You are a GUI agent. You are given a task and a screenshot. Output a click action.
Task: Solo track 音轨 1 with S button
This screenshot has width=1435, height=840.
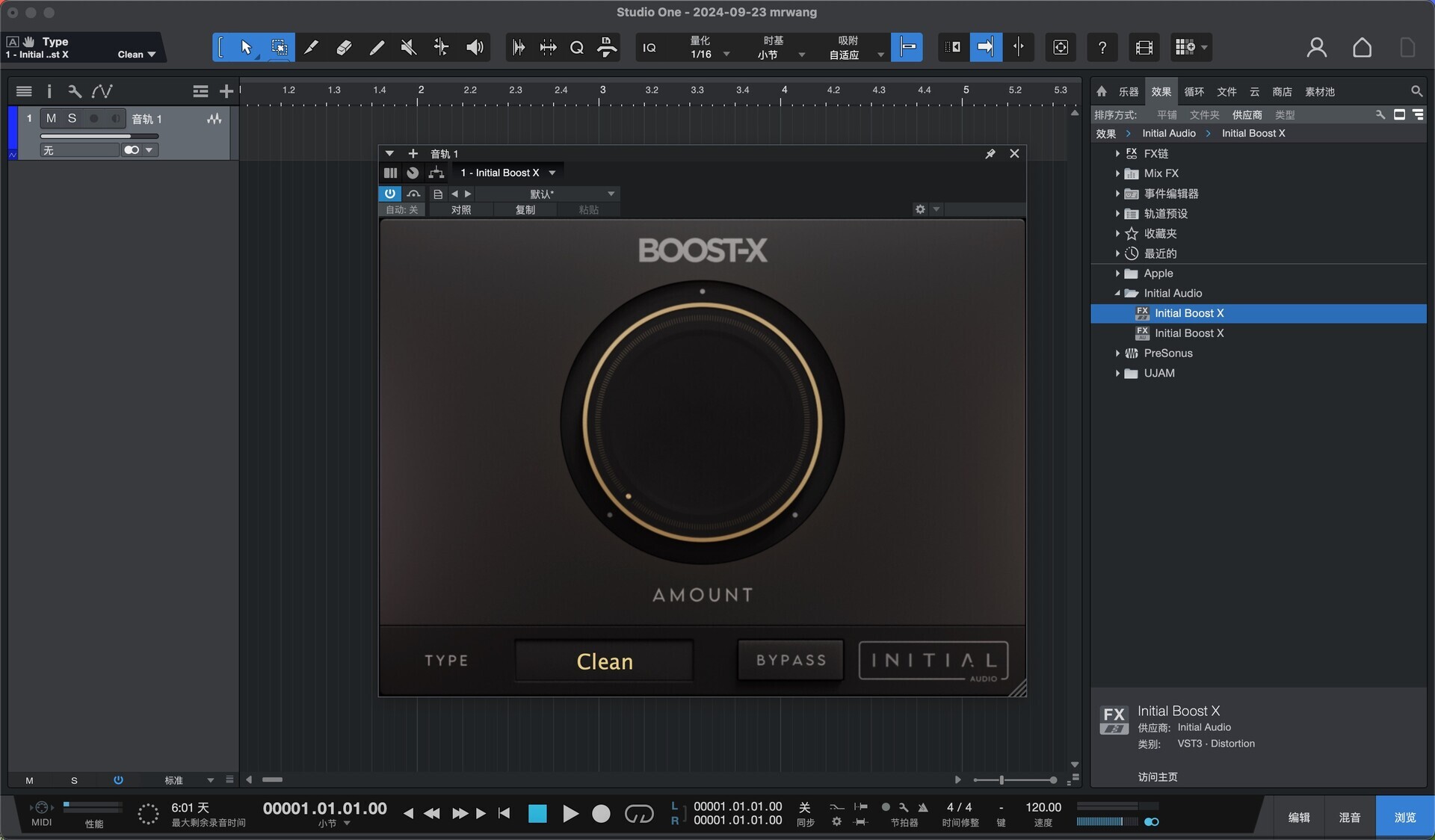pyautogui.click(x=72, y=118)
